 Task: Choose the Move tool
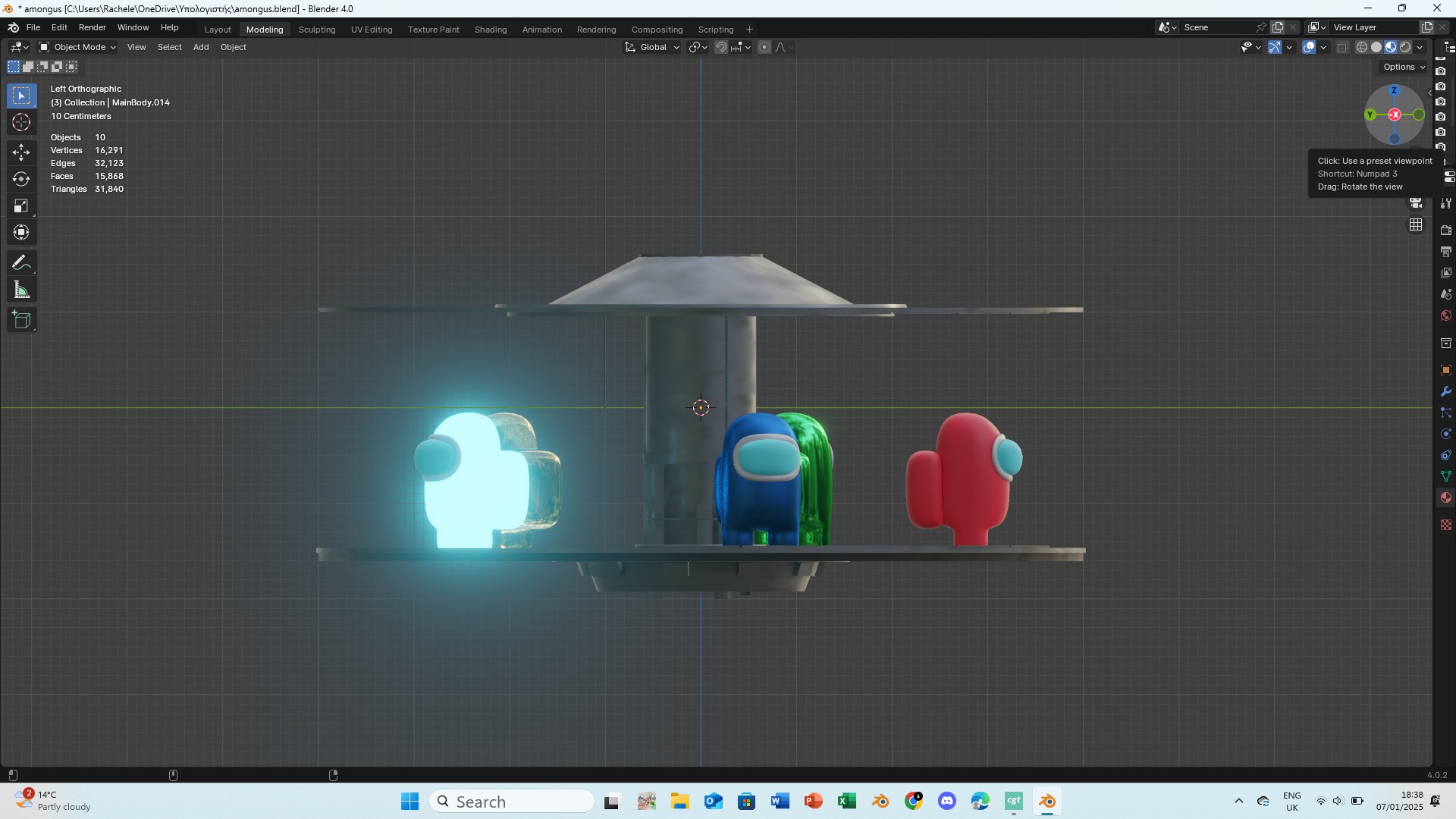coord(21,152)
